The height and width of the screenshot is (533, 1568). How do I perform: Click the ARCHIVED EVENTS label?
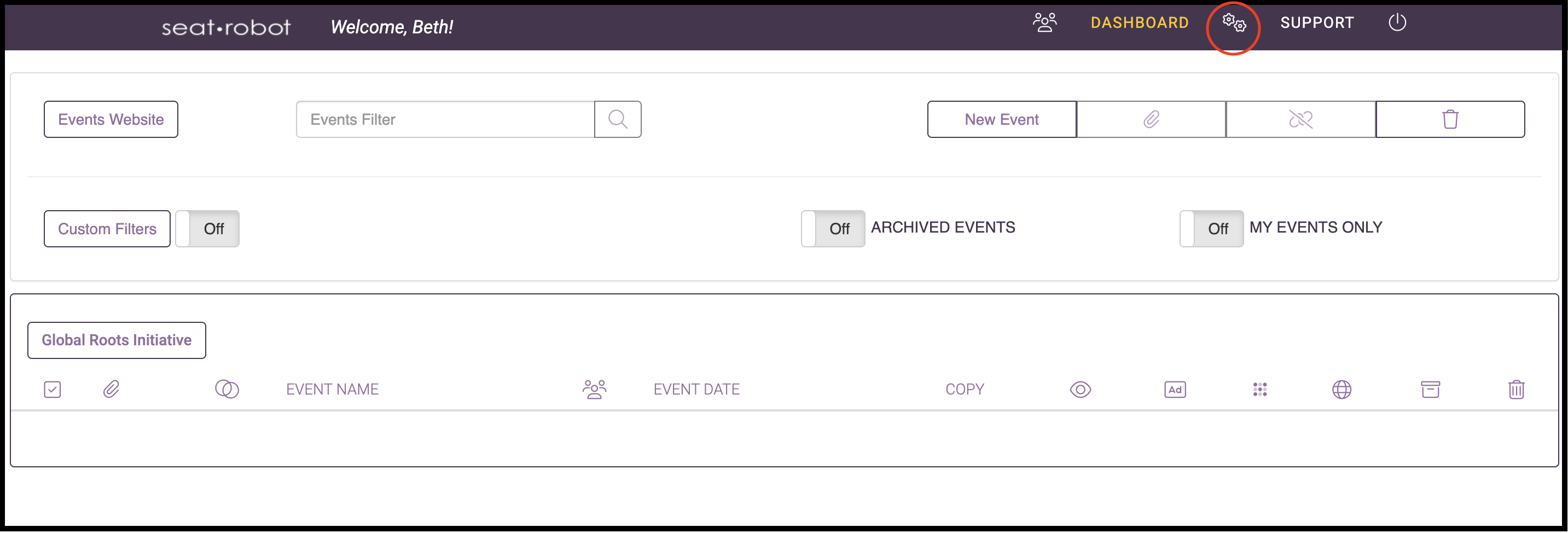coord(943,227)
